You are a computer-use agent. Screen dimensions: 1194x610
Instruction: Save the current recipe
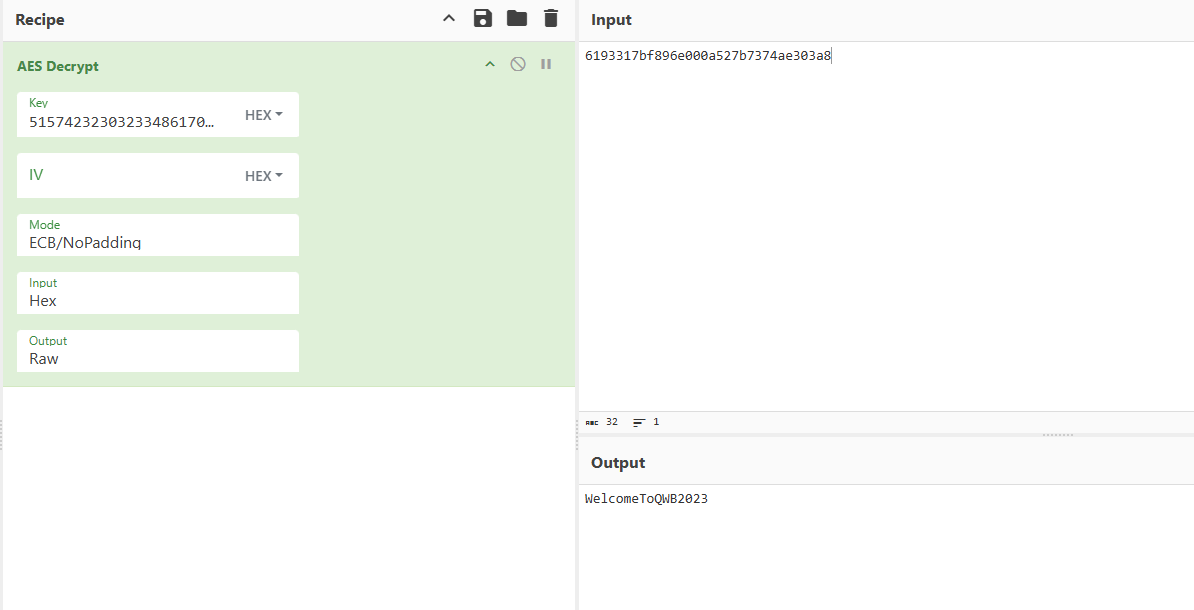point(483,18)
